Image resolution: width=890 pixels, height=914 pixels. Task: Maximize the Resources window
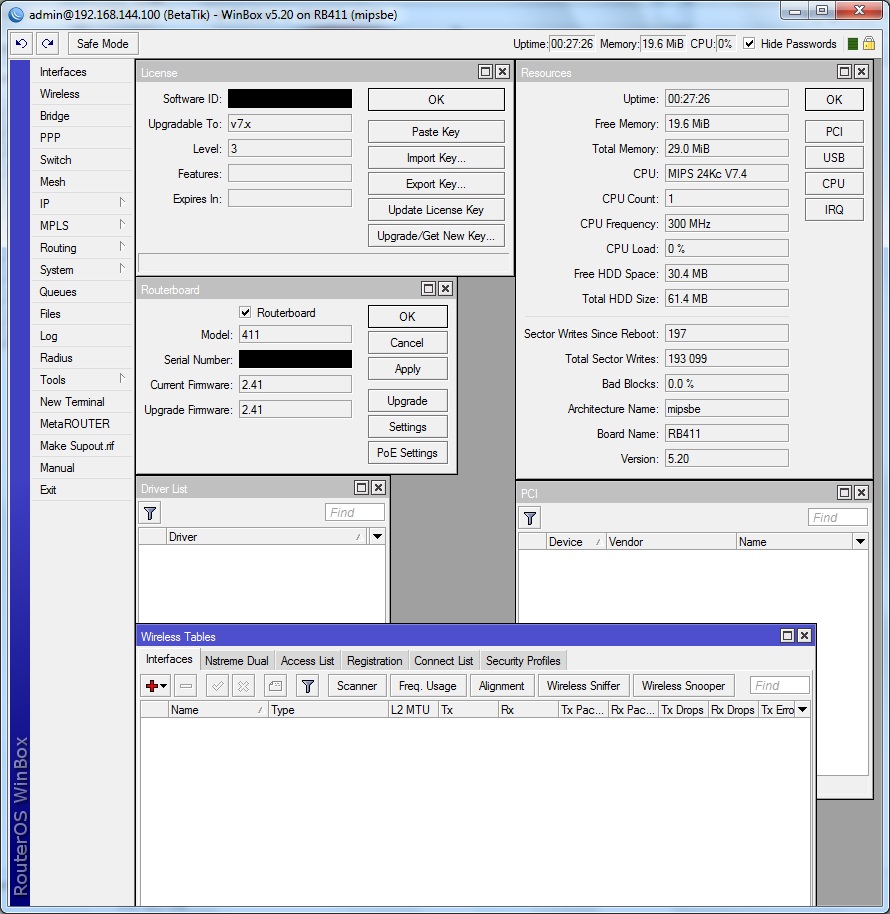coord(844,72)
